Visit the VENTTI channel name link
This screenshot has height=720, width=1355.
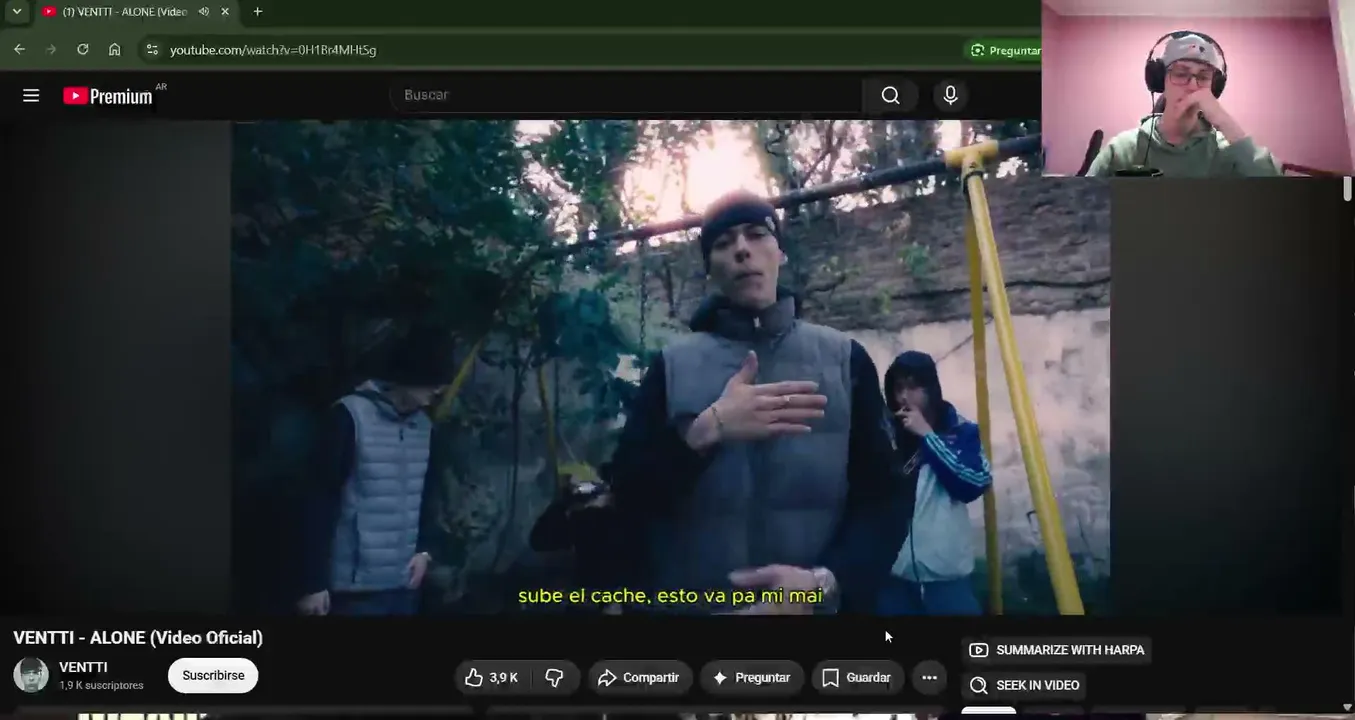coord(83,667)
